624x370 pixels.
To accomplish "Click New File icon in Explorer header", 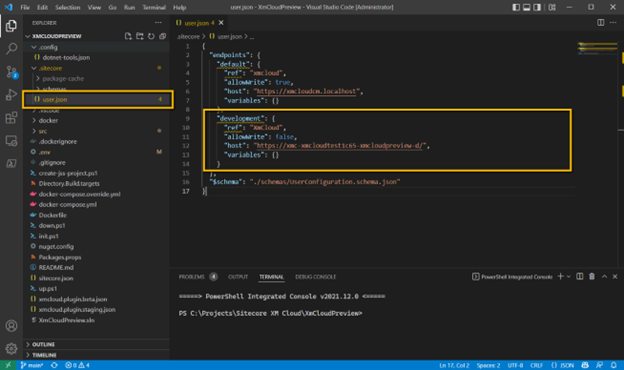I will 128,36.
